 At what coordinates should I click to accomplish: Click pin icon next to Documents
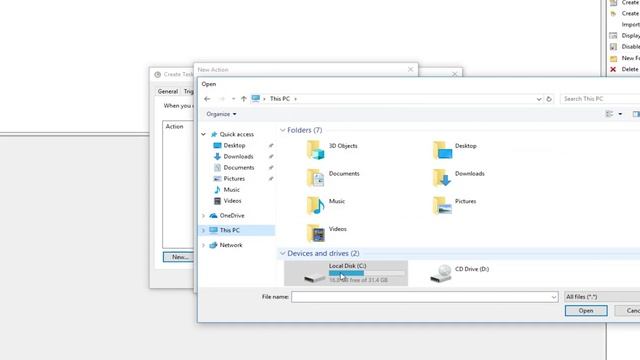coord(271,167)
